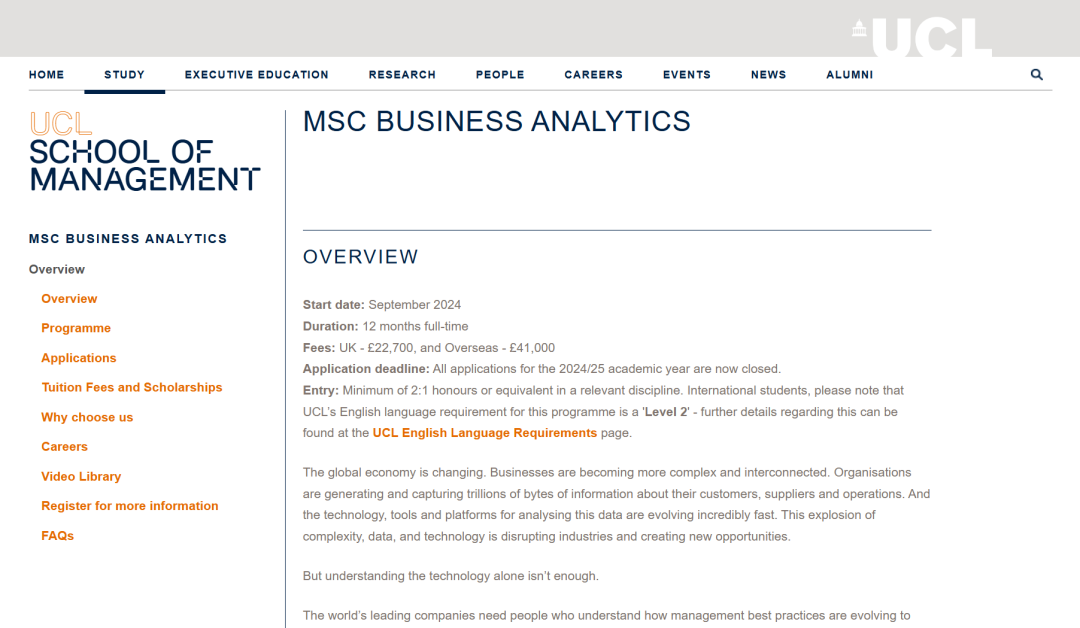Viewport: 1080px width, 628px height.
Task: Open the Study menu item
Action: click(x=125, y=74)
